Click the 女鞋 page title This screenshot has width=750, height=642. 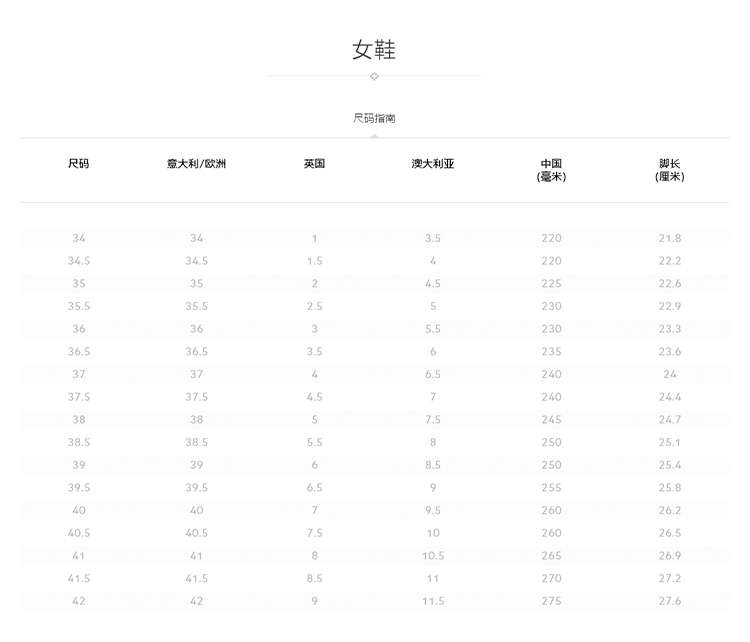(374, 50)
